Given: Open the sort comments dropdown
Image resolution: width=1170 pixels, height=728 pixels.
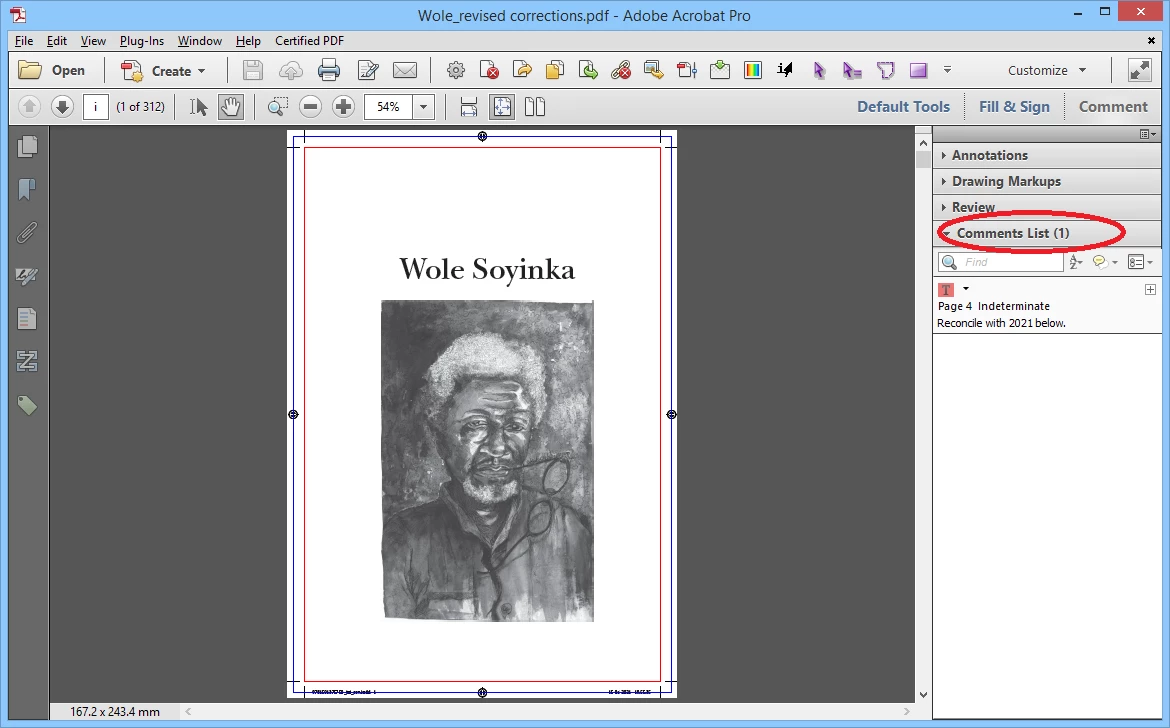Looking at the screenshot, I should click(x=1075, y=262).
